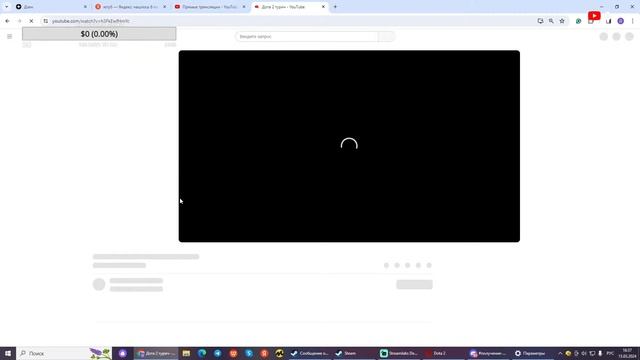Open the tab search dropdown chevron
Viewport: 640px width, 360px height.
pyautogui.click(x=7, y=7)
